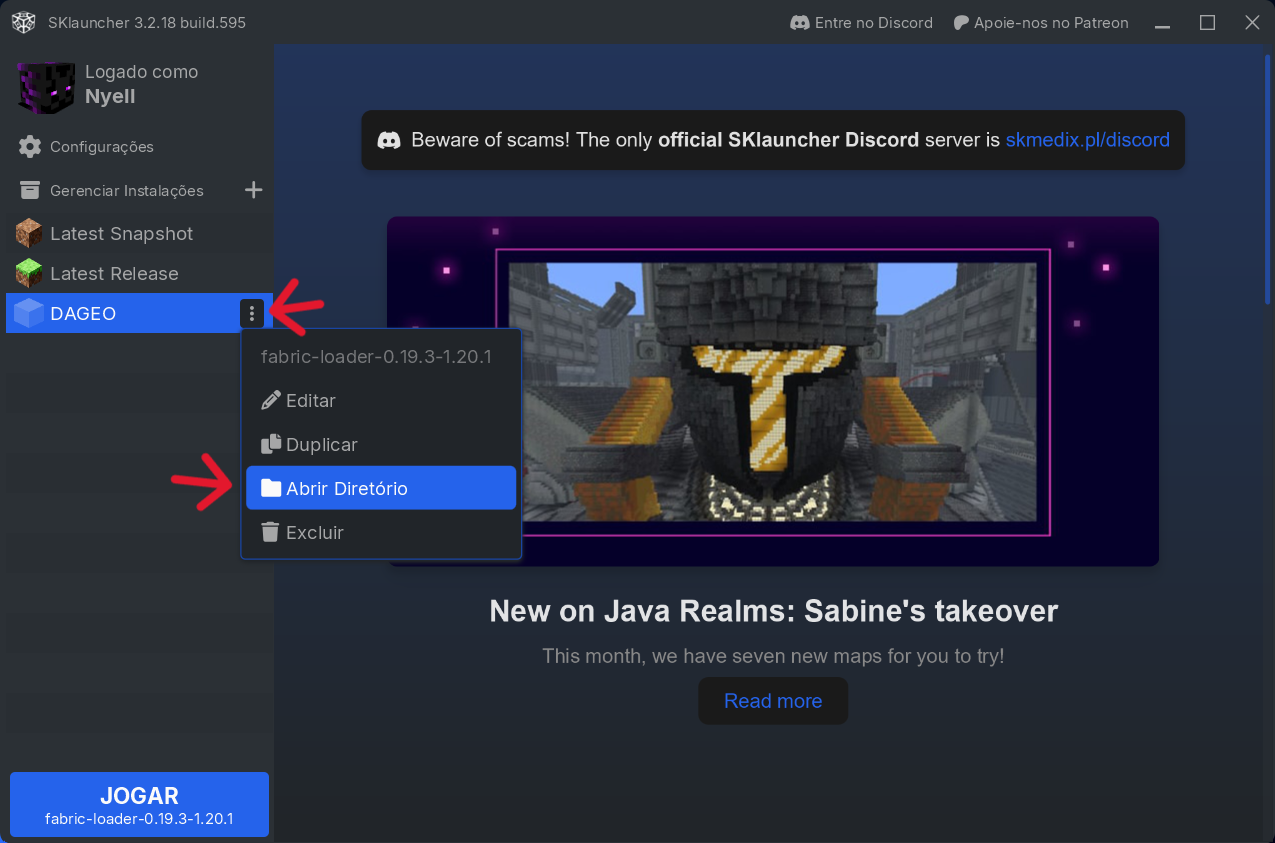Viewport: 1275px width, 843px height.
Task: Click the trash icon beside Excluir
Action: point(271,532)
